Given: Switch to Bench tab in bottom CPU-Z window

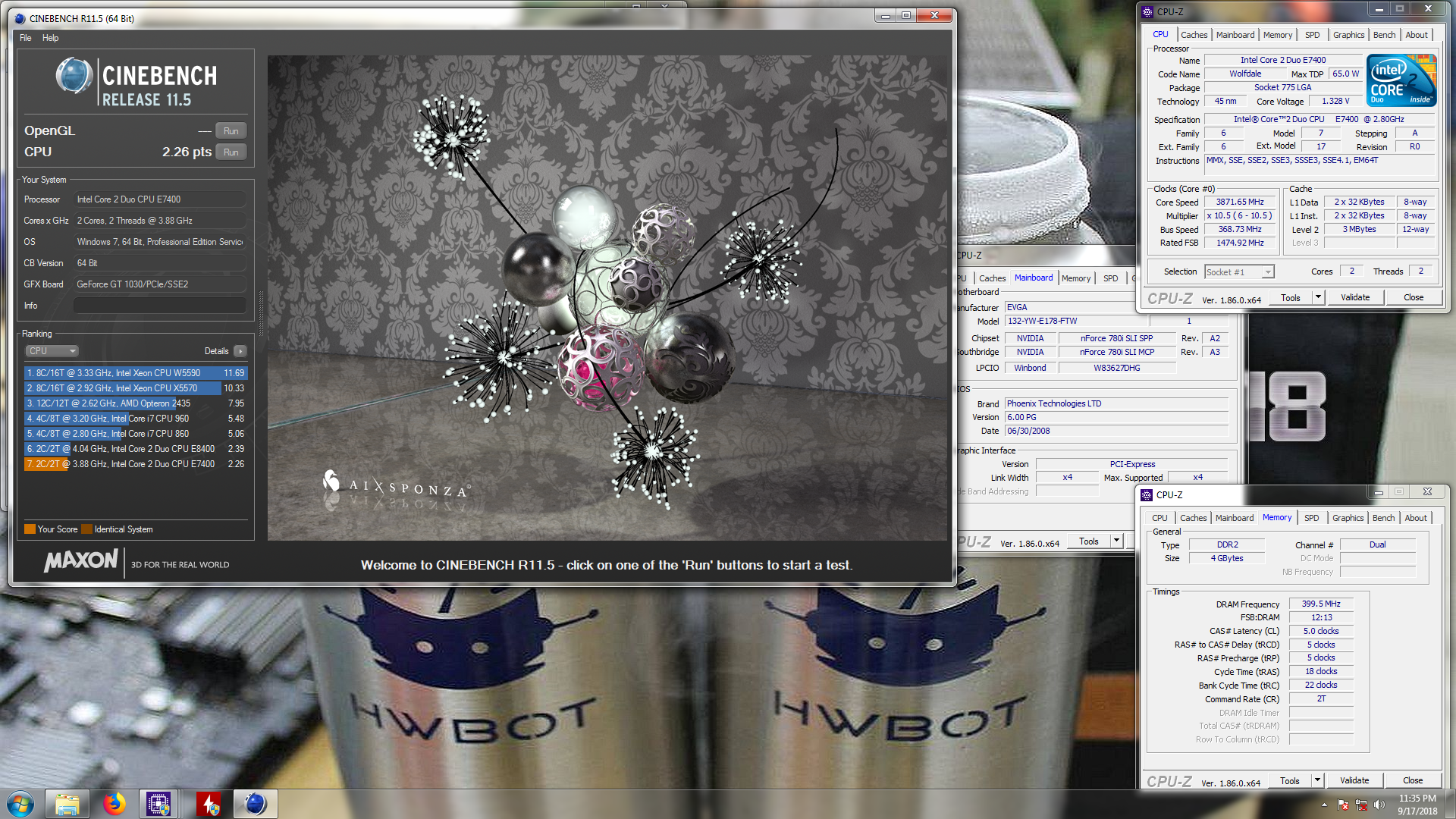Looking at the screenshot, I should [1384, 518].
